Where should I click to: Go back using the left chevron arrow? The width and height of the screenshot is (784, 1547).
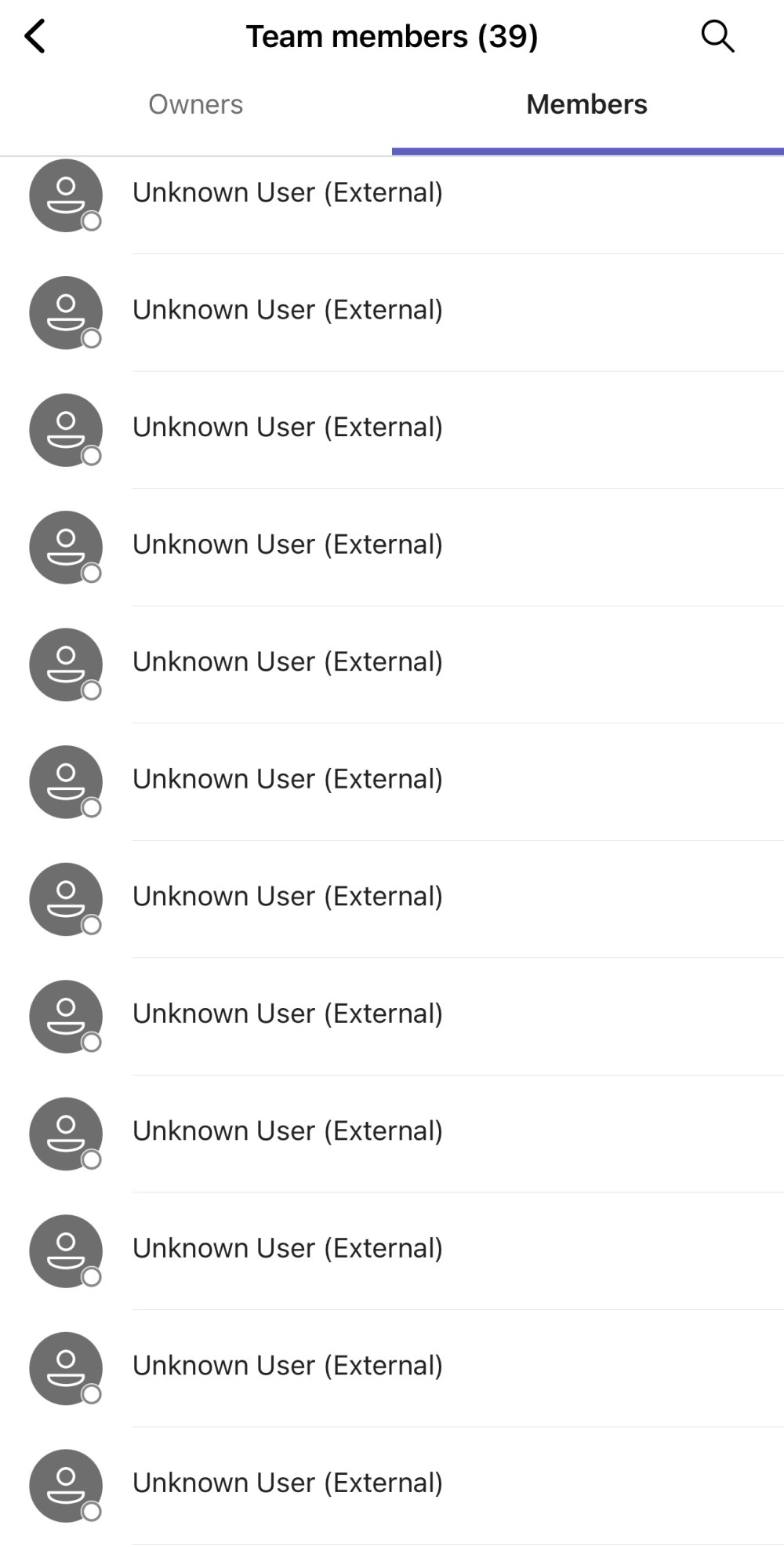pos(35,37)
